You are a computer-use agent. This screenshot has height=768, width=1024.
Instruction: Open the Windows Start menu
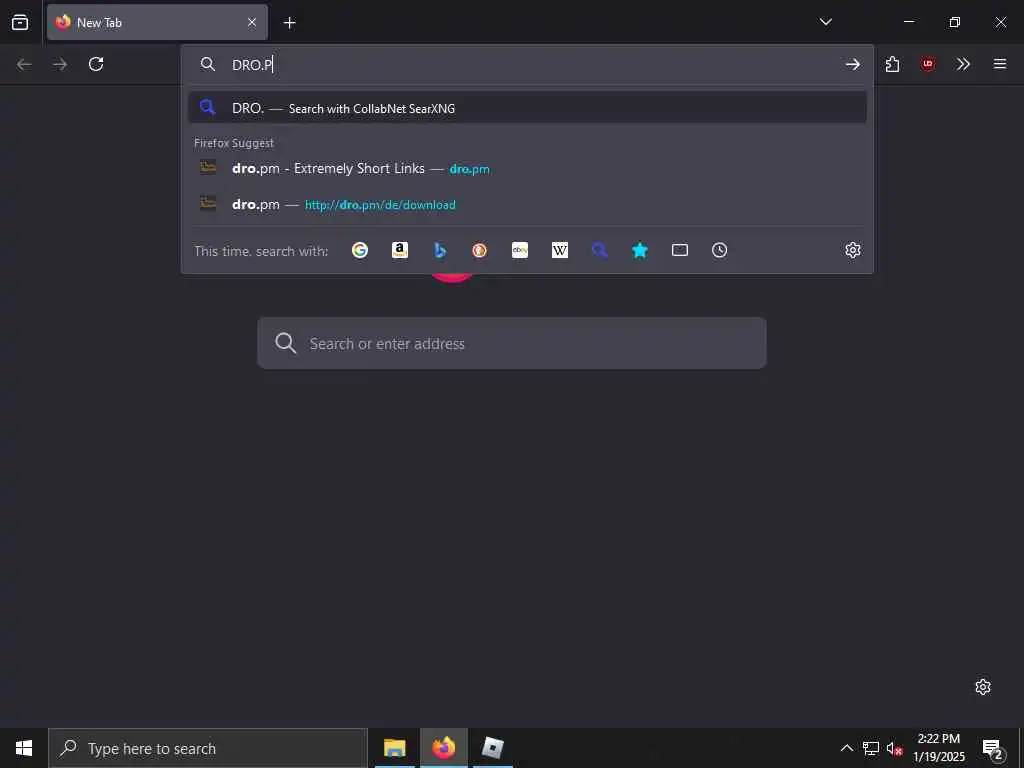[24, 748]
